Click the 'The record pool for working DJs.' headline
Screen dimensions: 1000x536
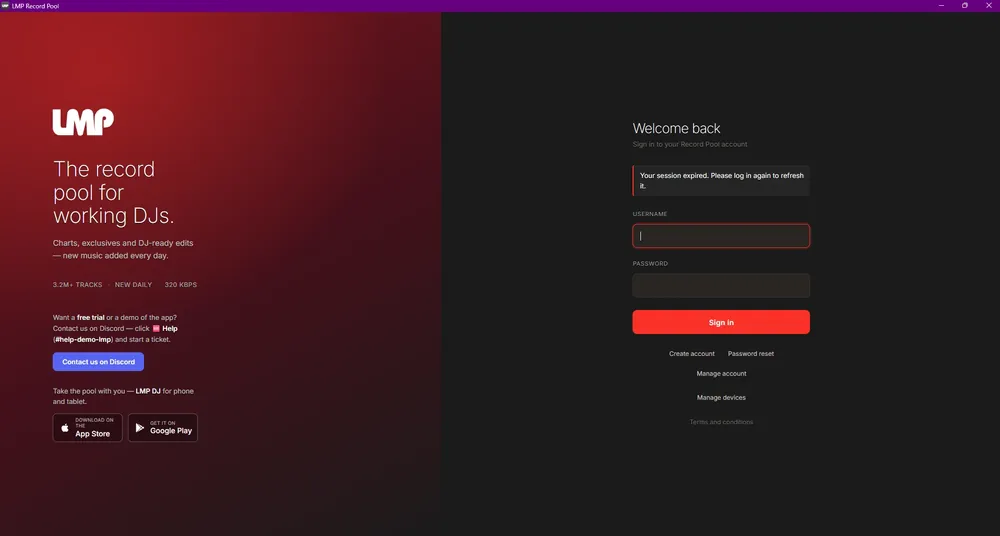click(114, 192)
